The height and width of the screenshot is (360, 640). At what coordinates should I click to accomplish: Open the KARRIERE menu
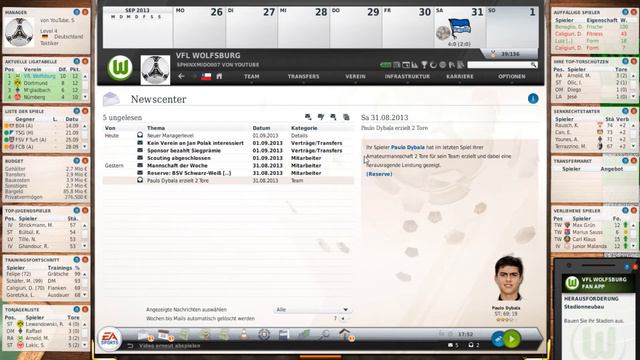(459, 76)
